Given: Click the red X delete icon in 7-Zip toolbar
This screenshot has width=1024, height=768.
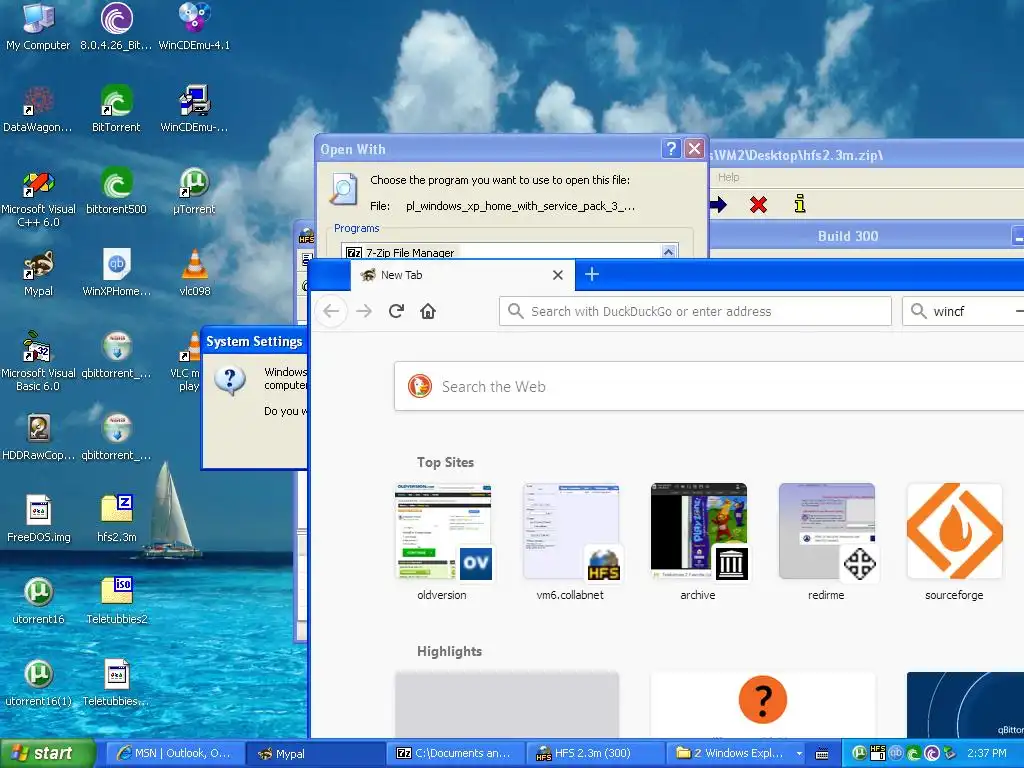Looking at the screenshot, I should pos(758,204).
